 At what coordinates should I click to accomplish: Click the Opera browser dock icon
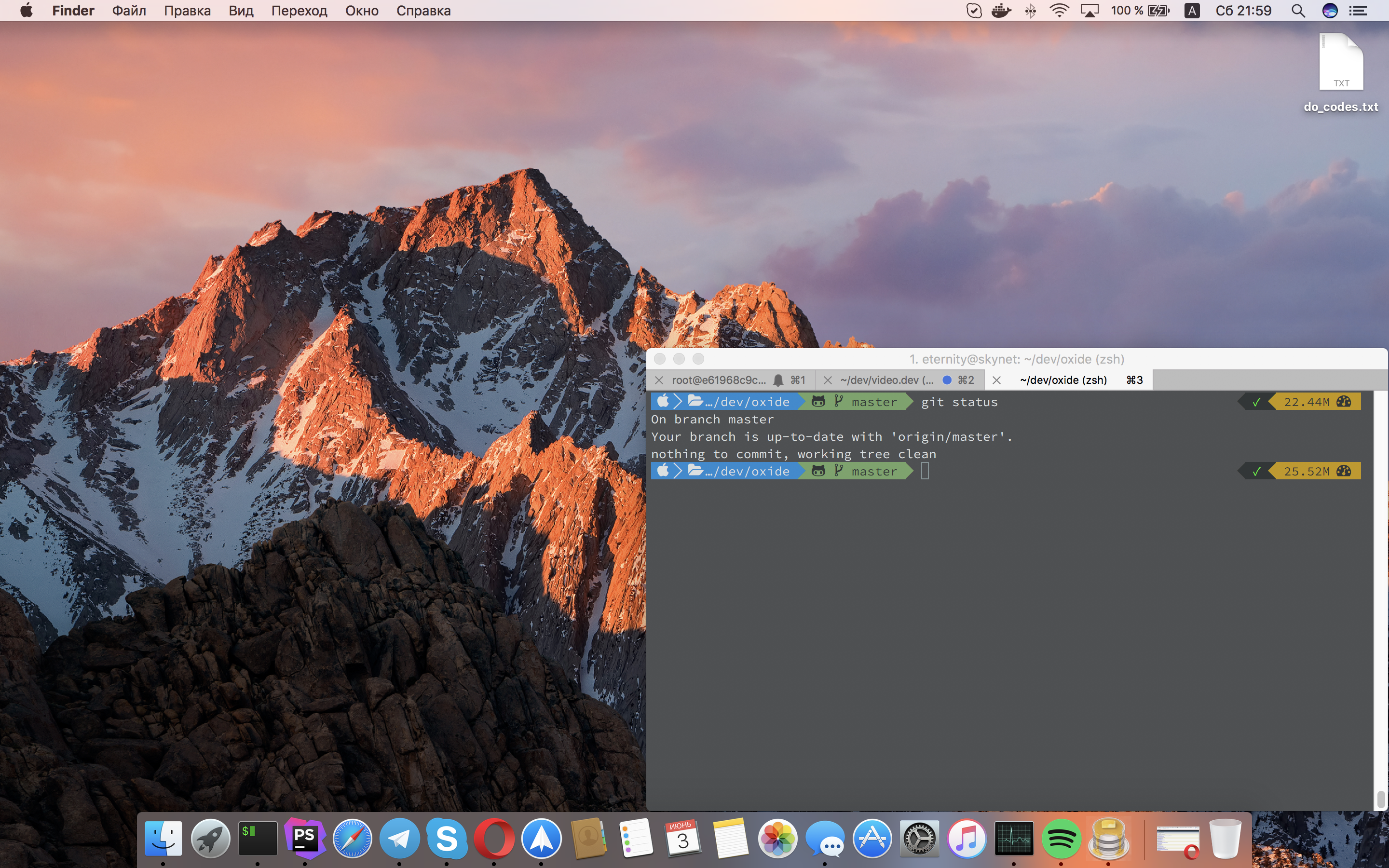coord(493,839)
